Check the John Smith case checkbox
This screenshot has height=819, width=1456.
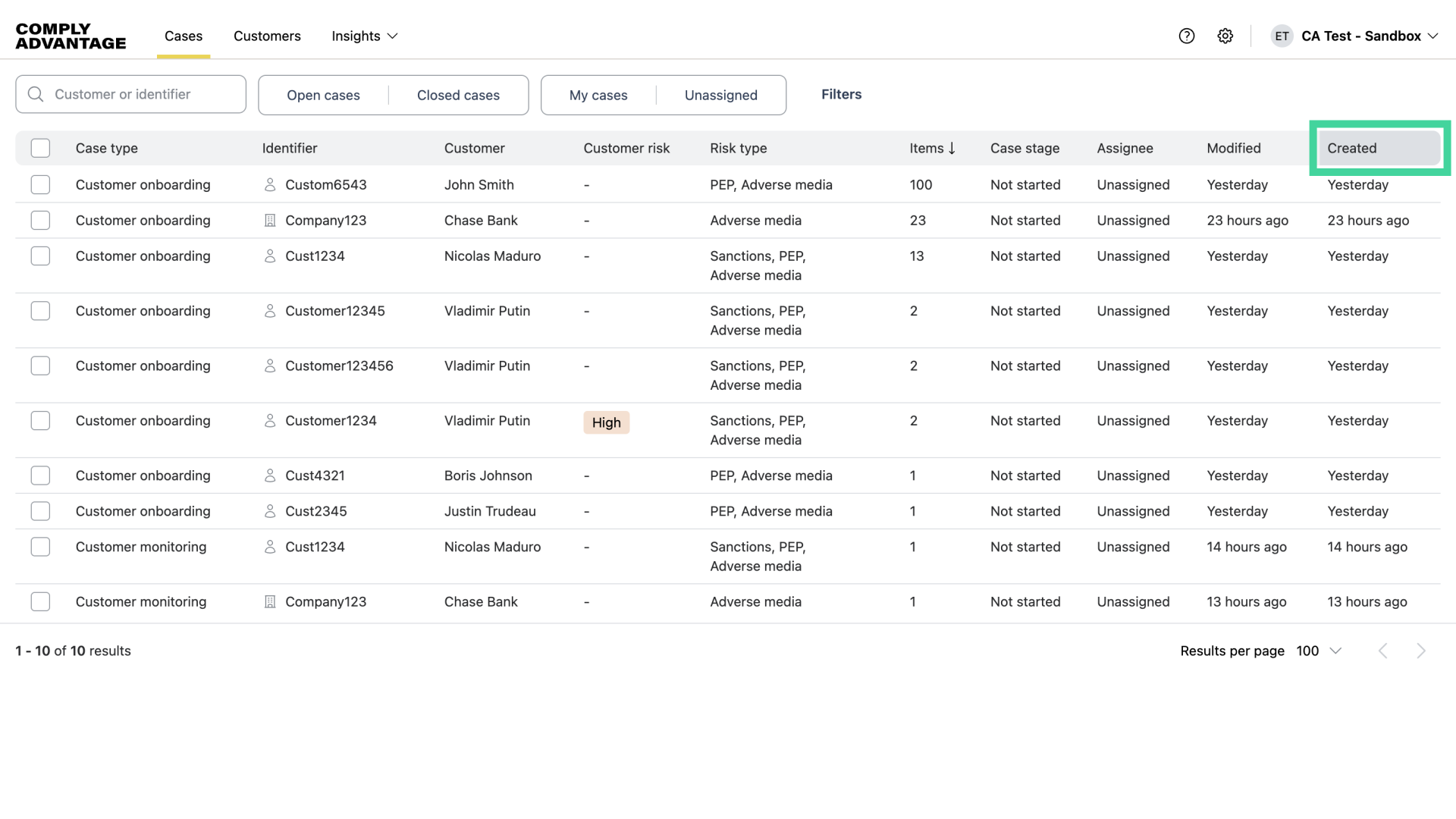(40, 184)
